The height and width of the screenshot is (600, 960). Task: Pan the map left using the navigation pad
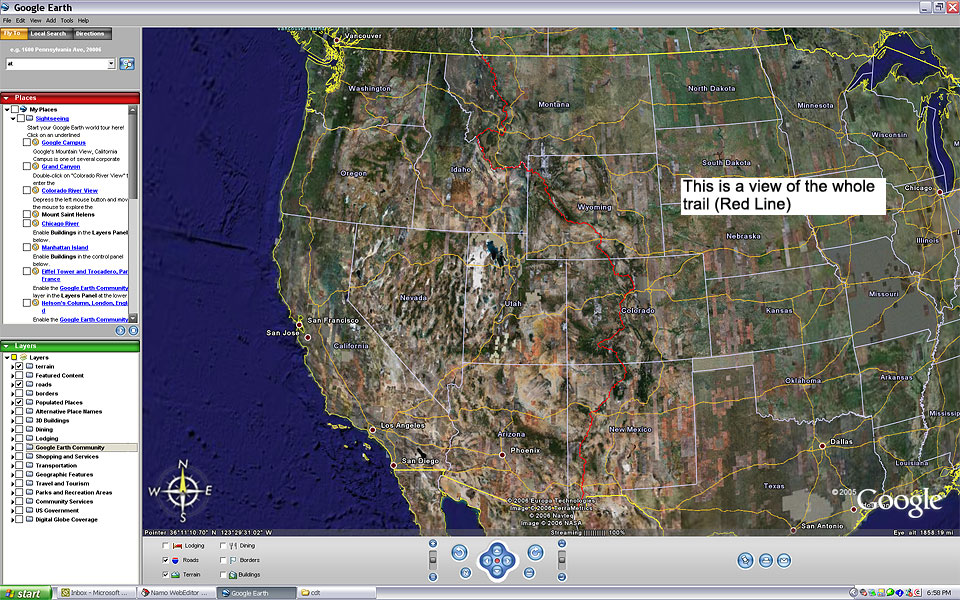[x=487, y=560]
